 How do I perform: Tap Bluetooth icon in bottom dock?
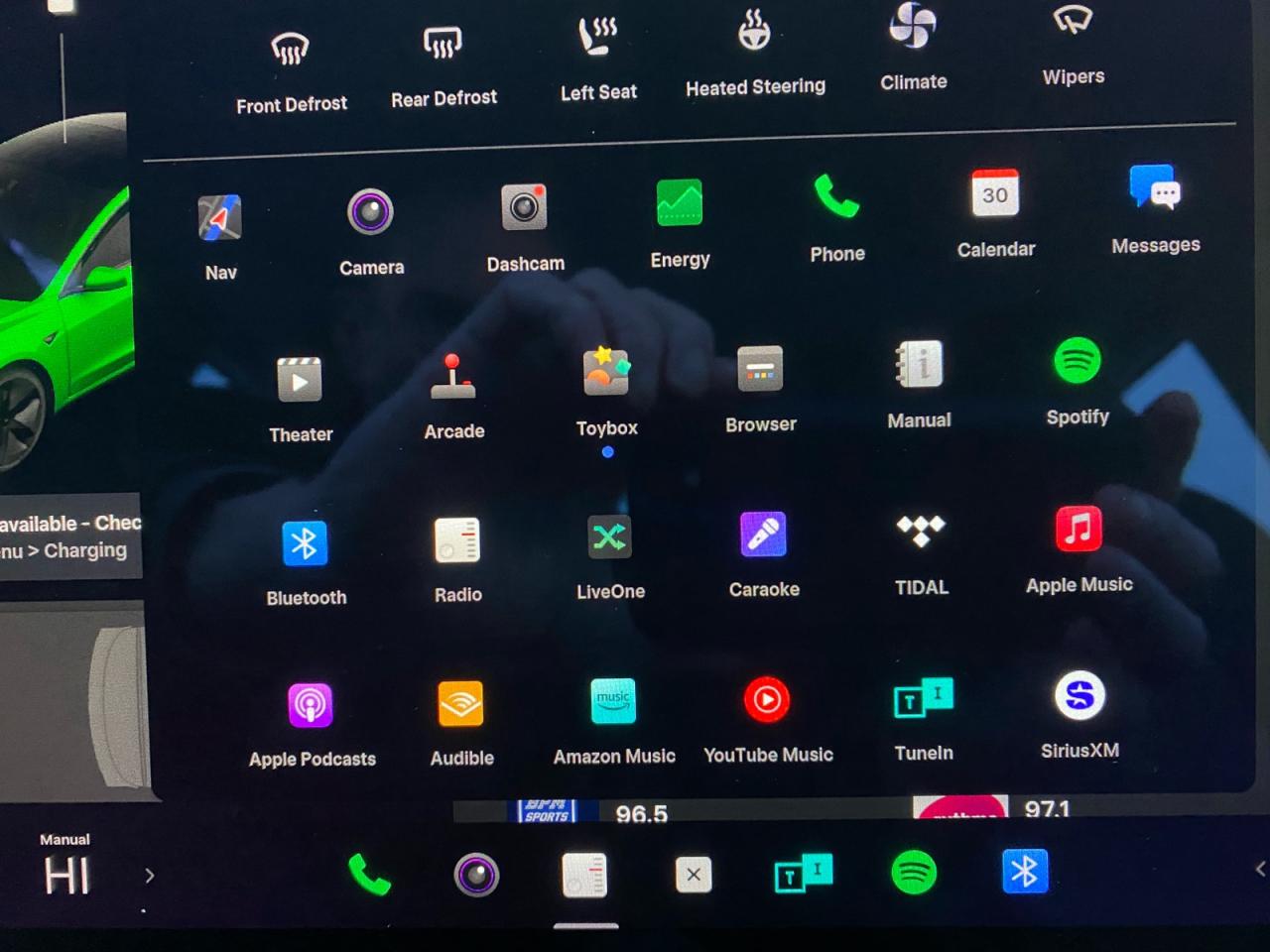(1024, 872)
